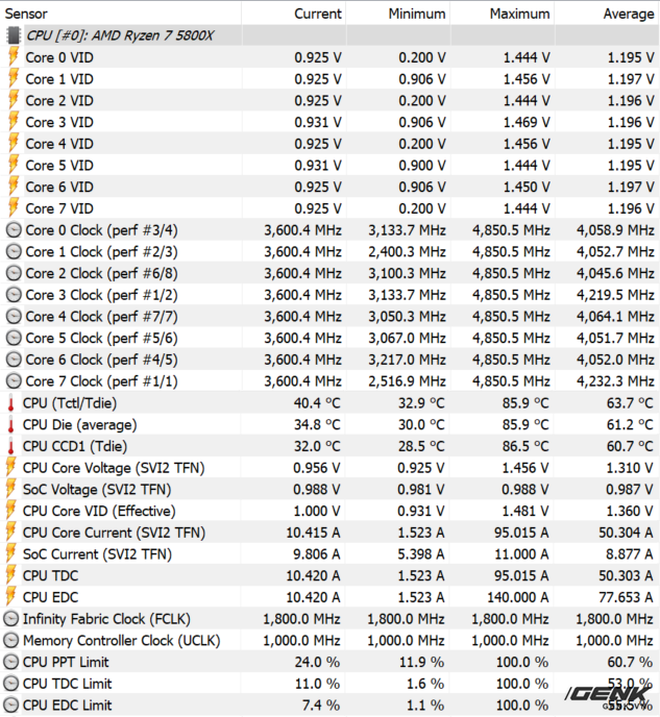Select the CPU PPT Limit label
Screen dimensions: 660x717
66,662
